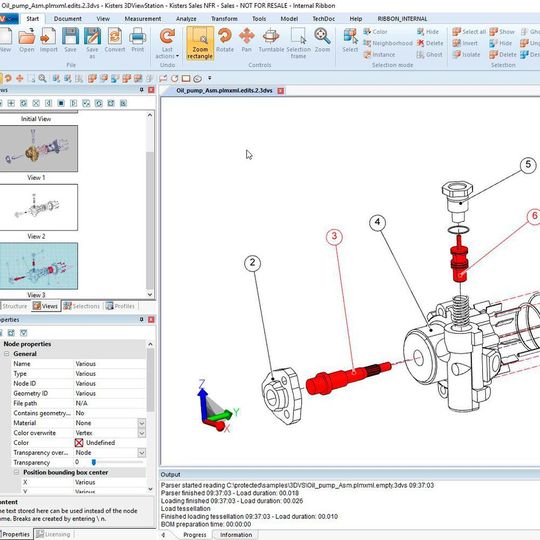Click Ghost in Selection mode group
The image size is (540, 540).
[x=429, y=54]
